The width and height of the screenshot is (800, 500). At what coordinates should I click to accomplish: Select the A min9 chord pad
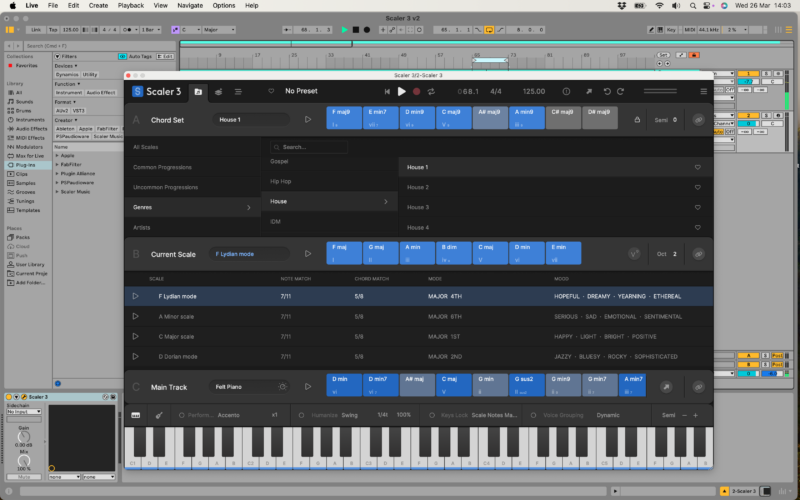coord(527,118)
